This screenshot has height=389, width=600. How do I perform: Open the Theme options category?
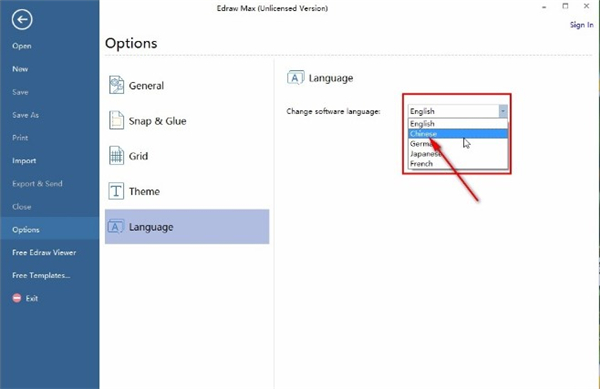pos(187,191)
